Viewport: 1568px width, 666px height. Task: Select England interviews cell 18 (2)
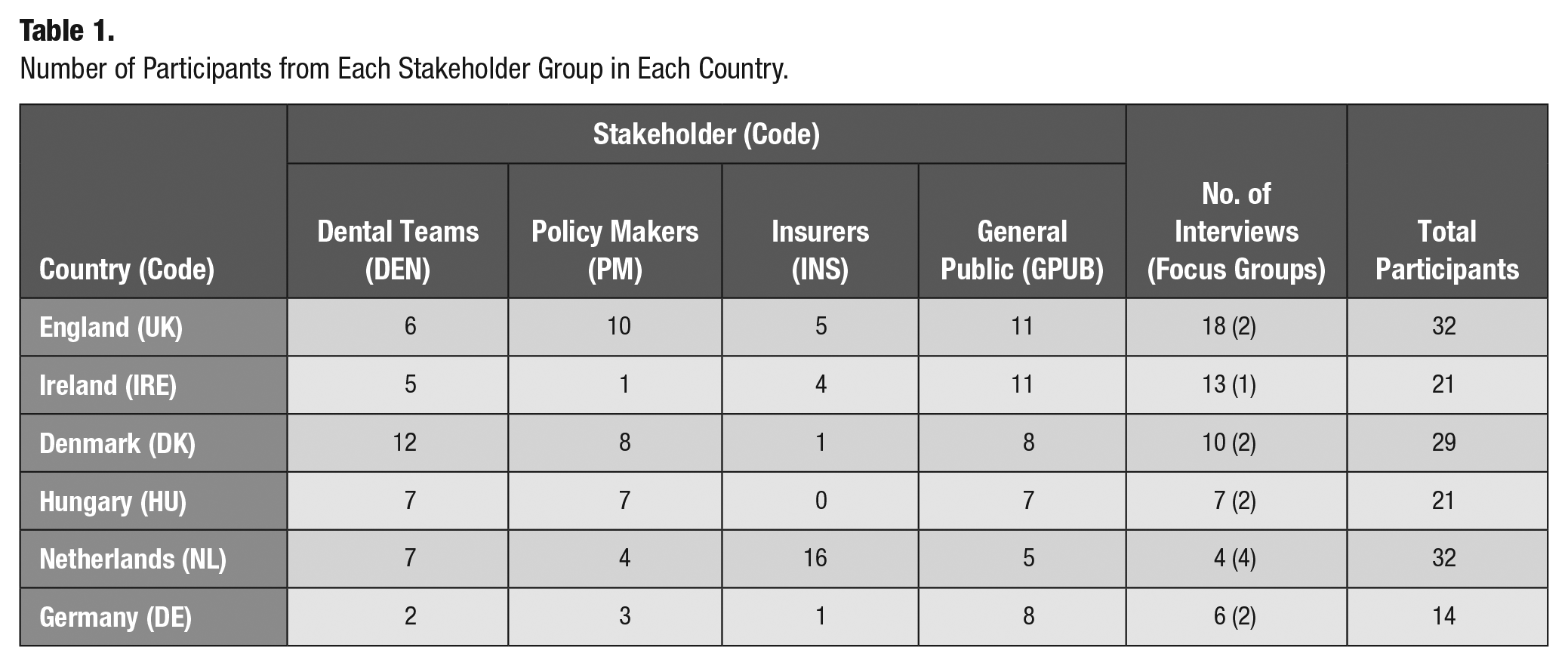click(1237, 327)
